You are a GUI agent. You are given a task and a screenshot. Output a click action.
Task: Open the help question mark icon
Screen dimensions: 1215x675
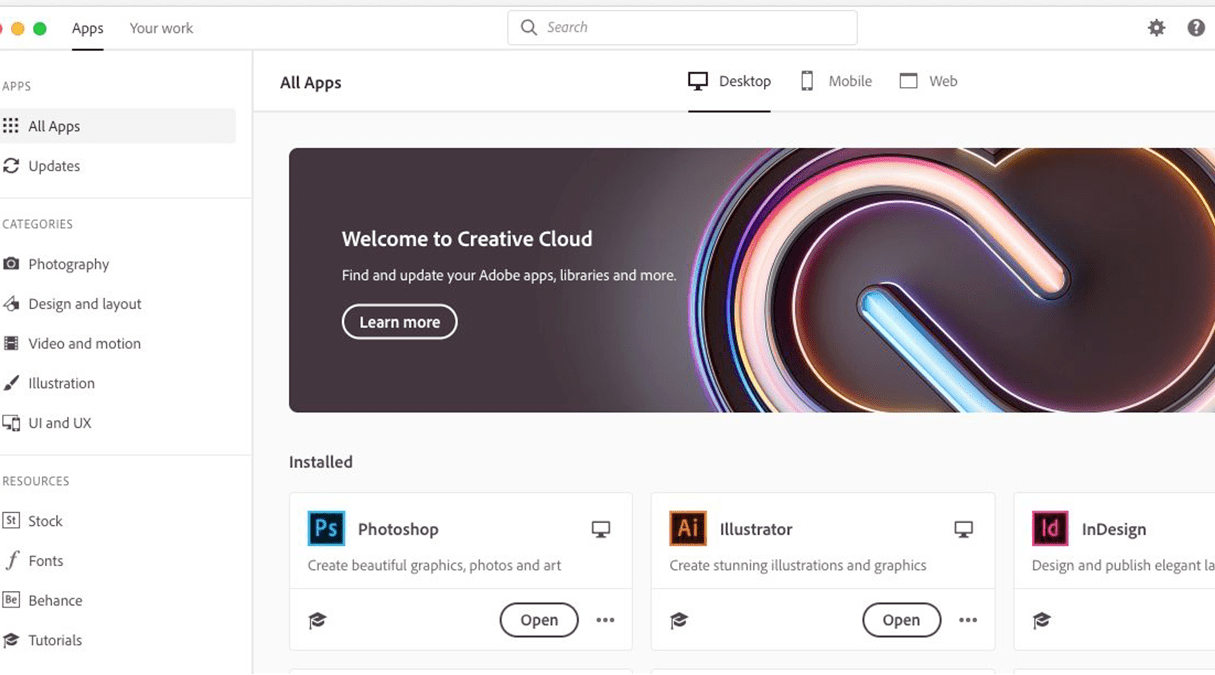click(1196, 28)
